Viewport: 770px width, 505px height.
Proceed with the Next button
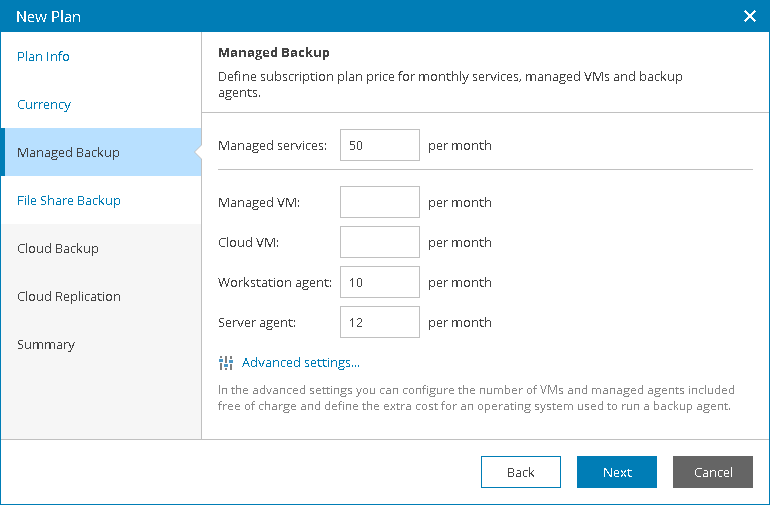(x=617, y=472)
